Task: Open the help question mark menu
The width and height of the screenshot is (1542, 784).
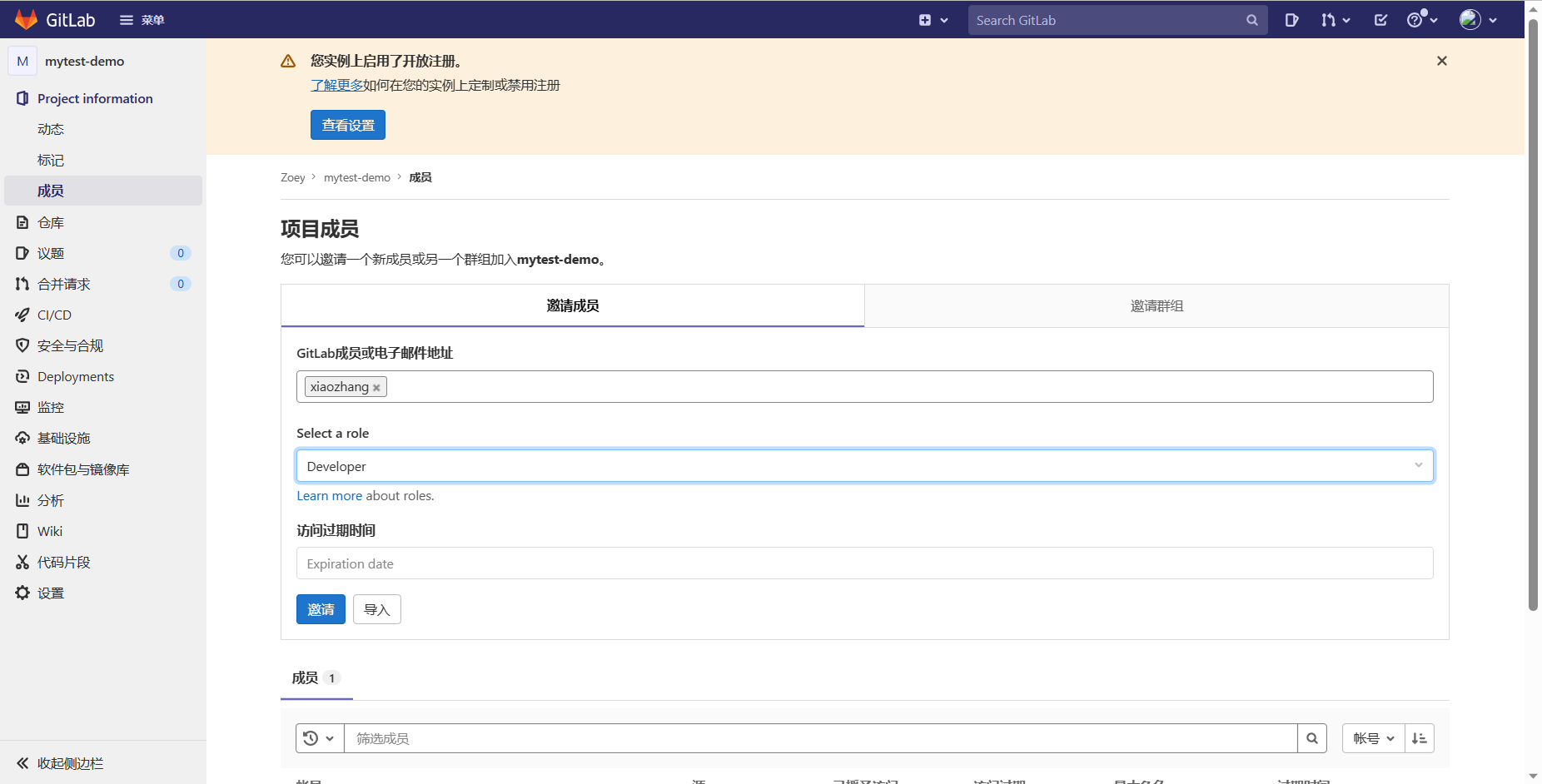Action: tap(1422, 20)
